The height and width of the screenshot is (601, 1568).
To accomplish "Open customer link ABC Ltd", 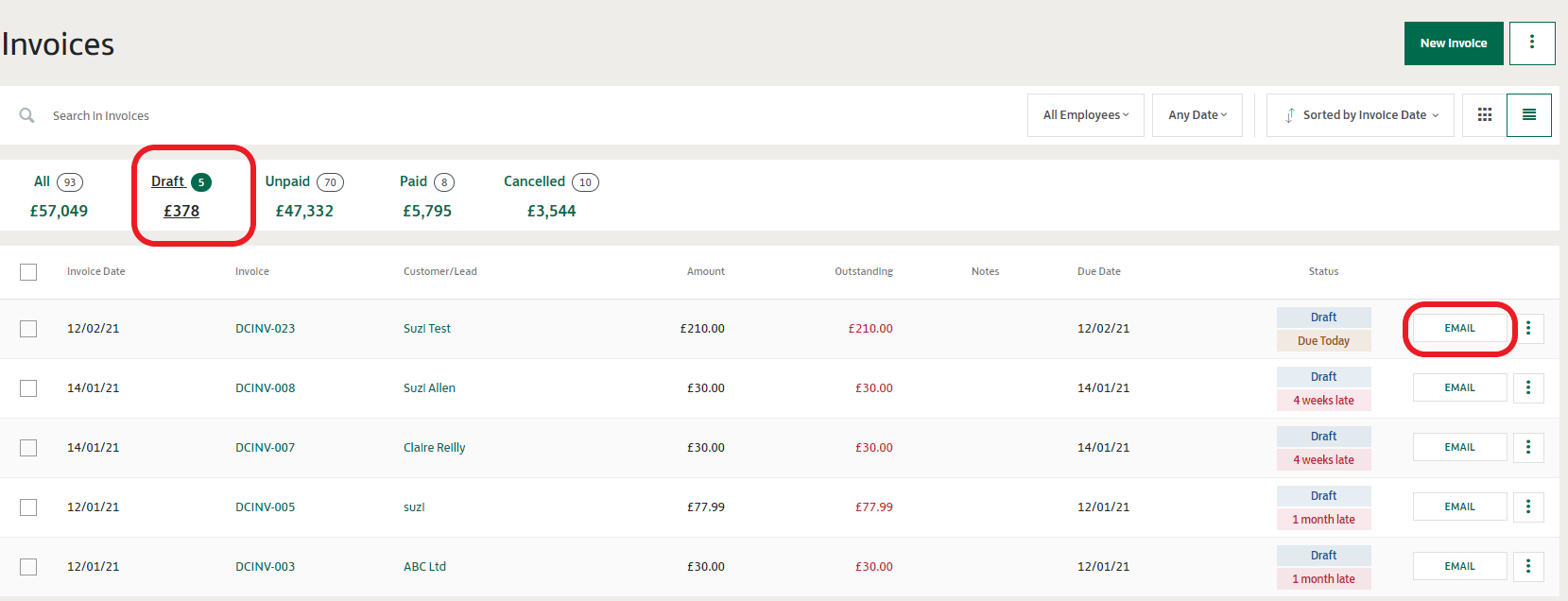I will tap(424, 567).
